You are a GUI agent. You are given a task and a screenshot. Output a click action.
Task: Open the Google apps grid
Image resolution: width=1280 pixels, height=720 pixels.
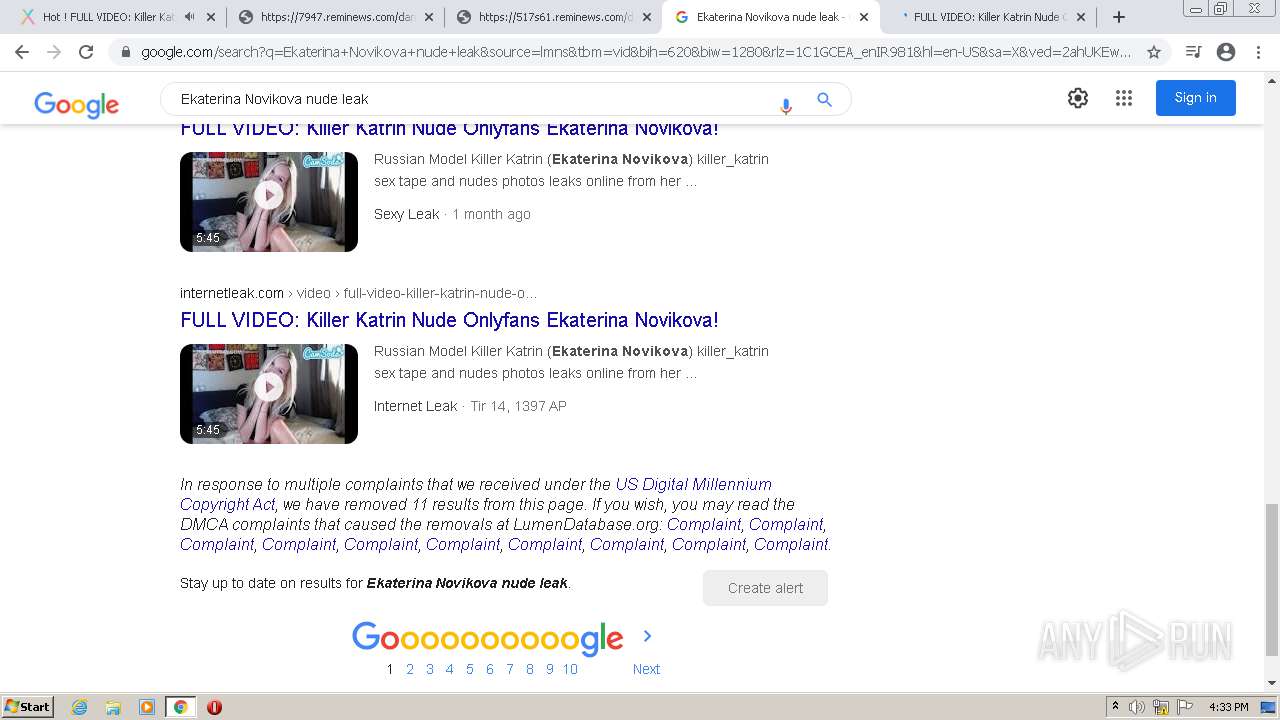point(1124,98)
